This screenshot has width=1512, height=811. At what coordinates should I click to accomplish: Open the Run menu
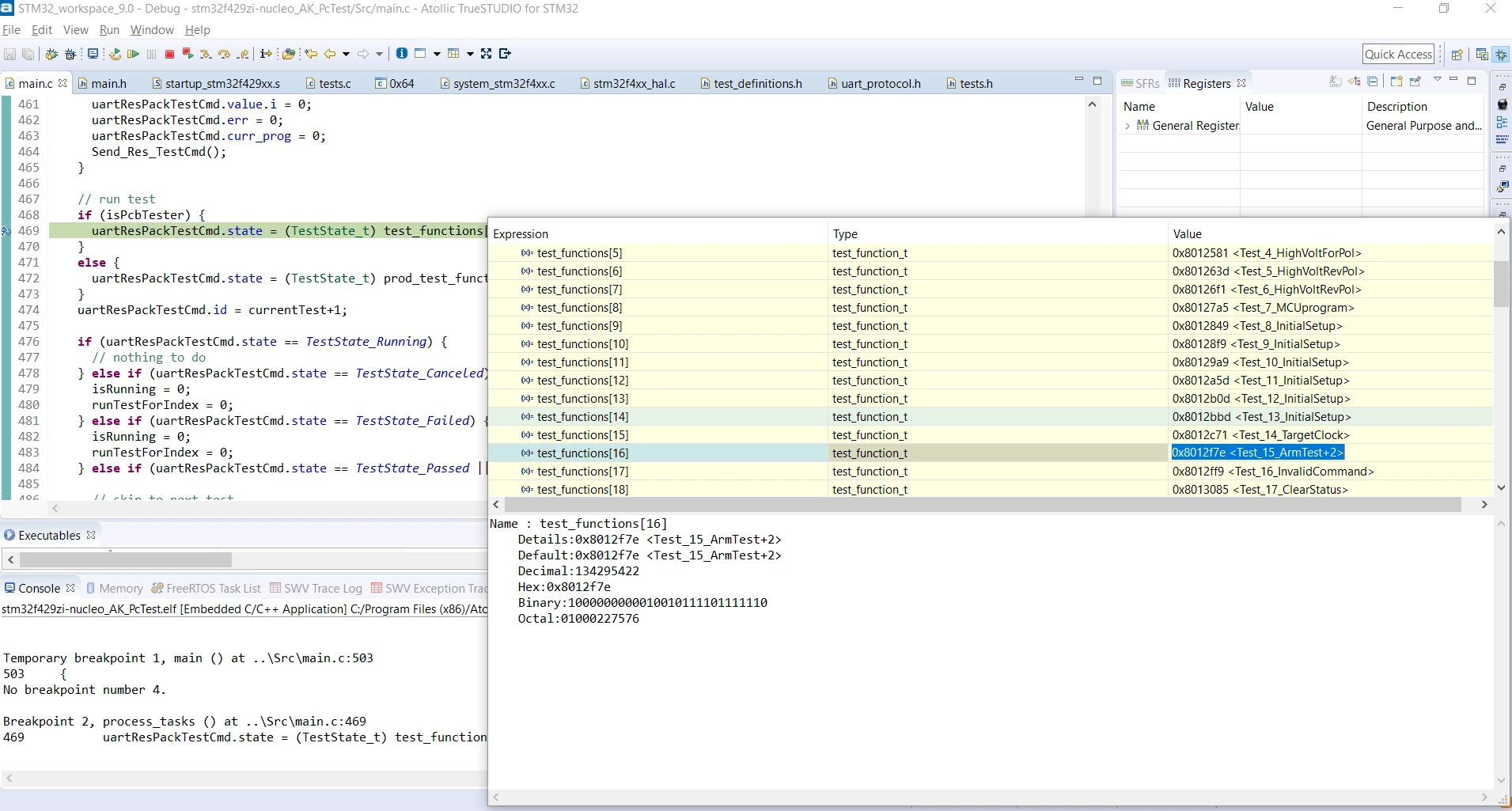pos(109,30)
